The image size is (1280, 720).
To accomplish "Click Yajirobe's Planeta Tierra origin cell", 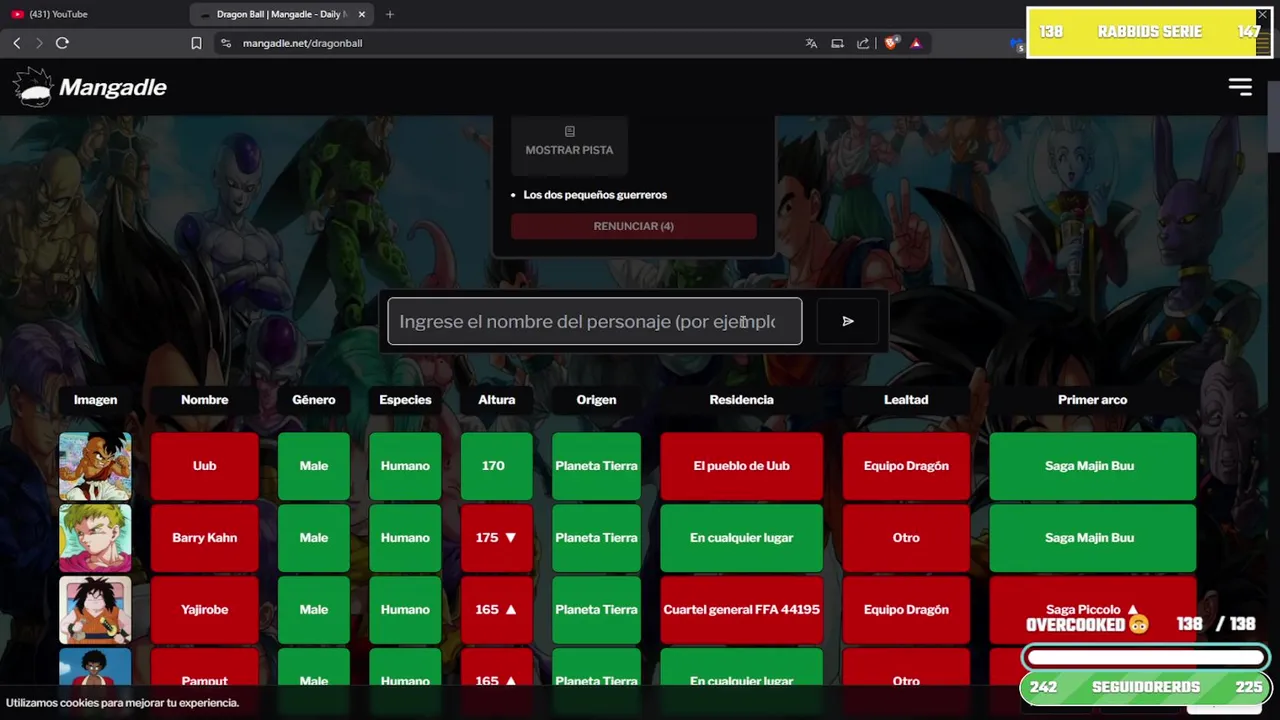I will pos(596,610).
